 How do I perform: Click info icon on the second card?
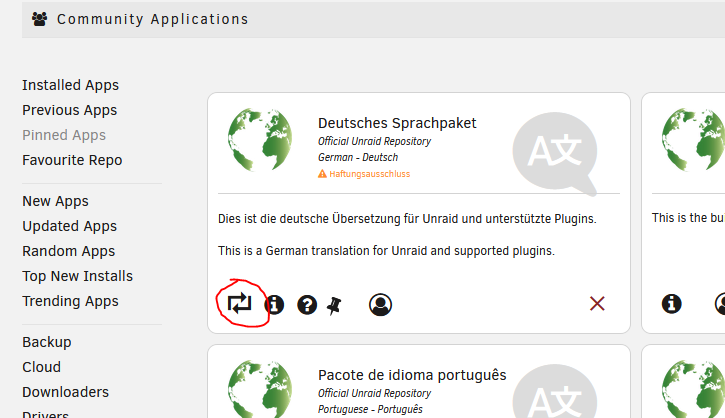[x=671, y=304]
